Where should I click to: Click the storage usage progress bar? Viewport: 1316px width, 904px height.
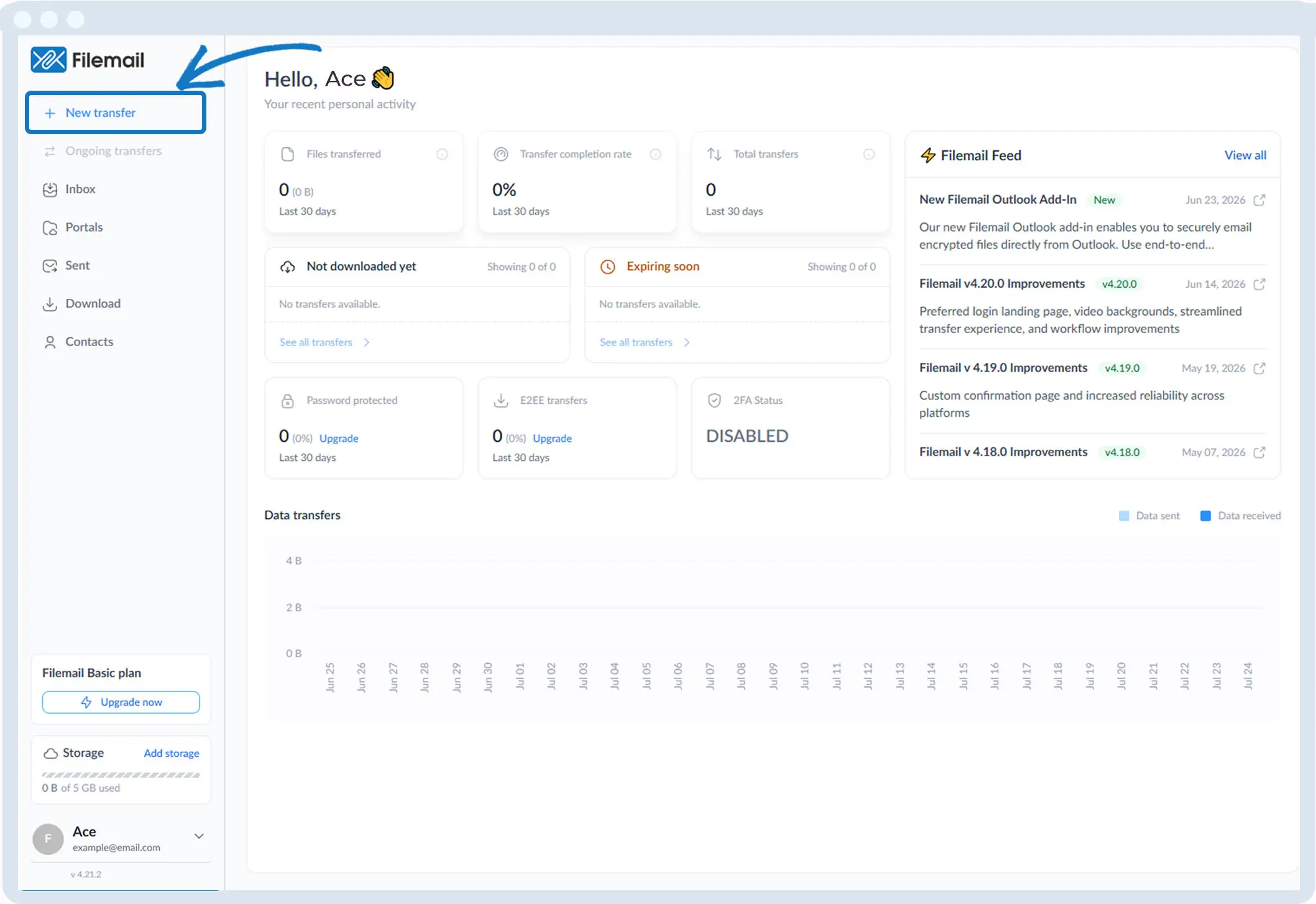pos(121,775)
